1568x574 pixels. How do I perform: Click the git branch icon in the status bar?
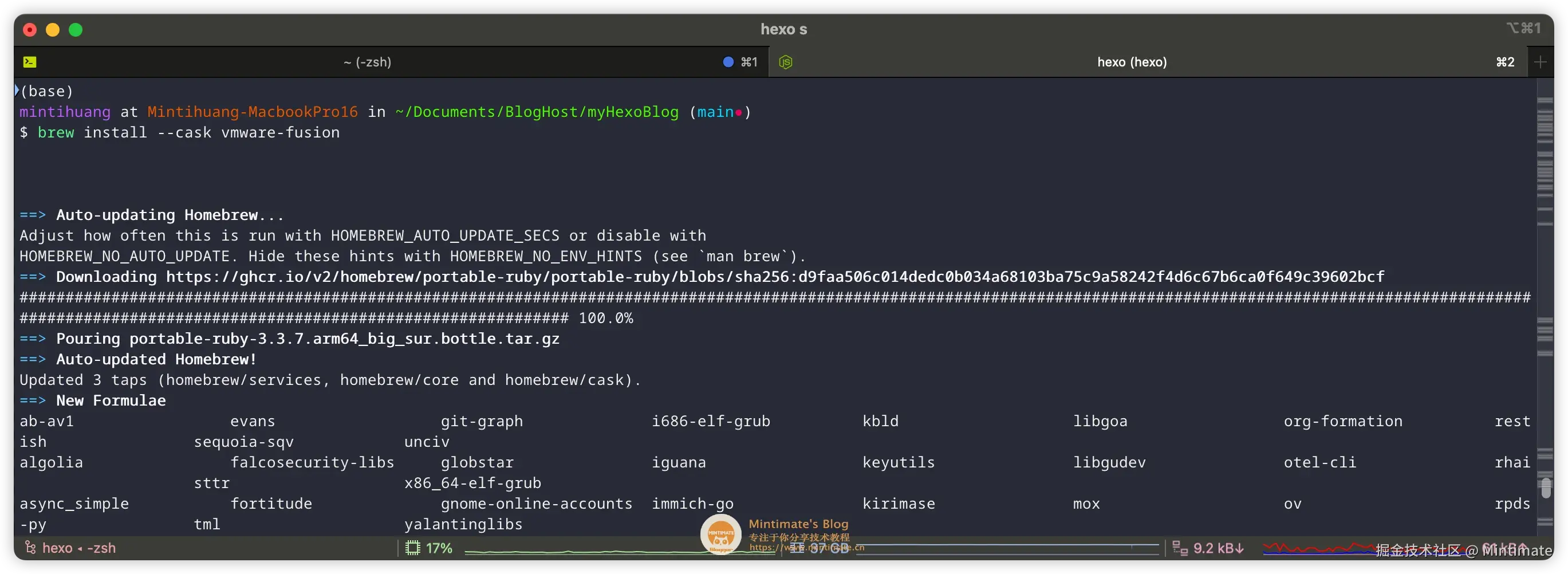point(30,547)
